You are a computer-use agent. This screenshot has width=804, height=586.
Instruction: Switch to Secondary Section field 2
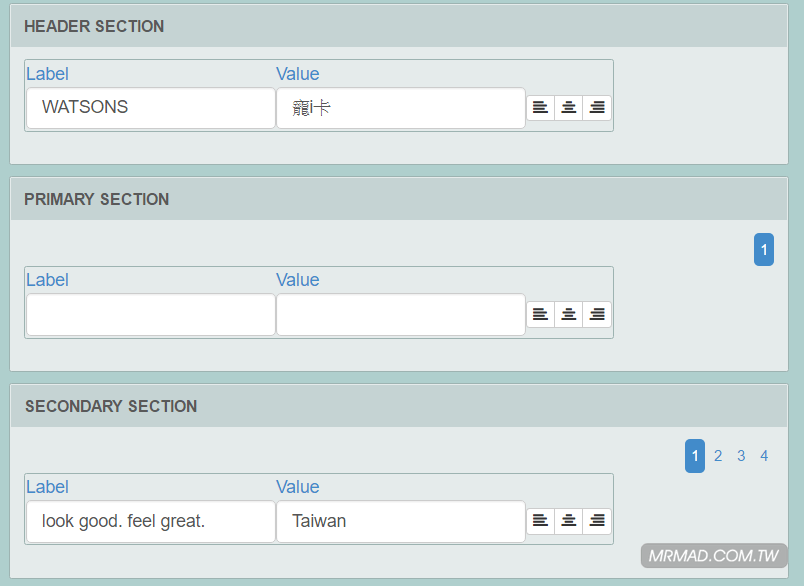[718, 456]
